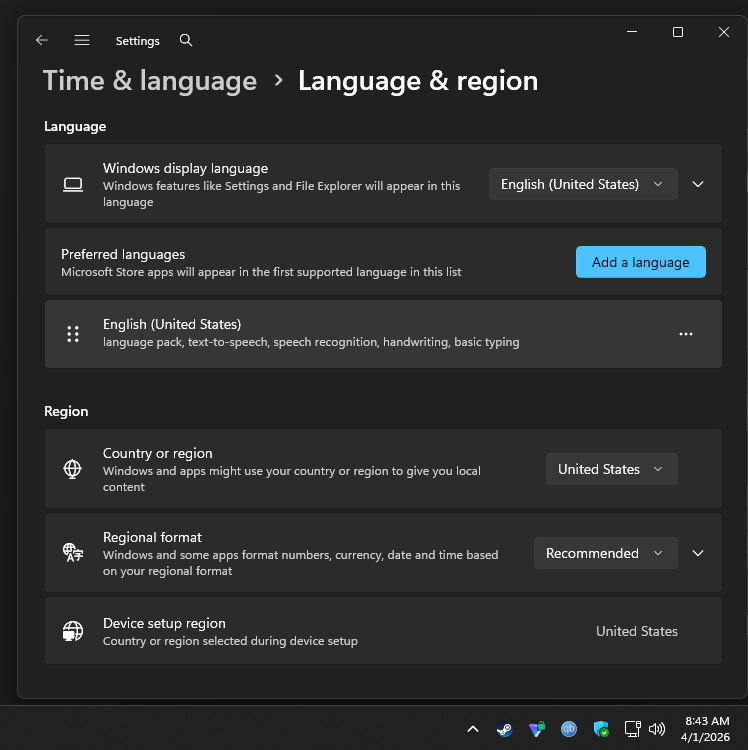Viewport: 748px width, 750px height.
Task: Select the English (United States) language row
Action: click(383, 334)
